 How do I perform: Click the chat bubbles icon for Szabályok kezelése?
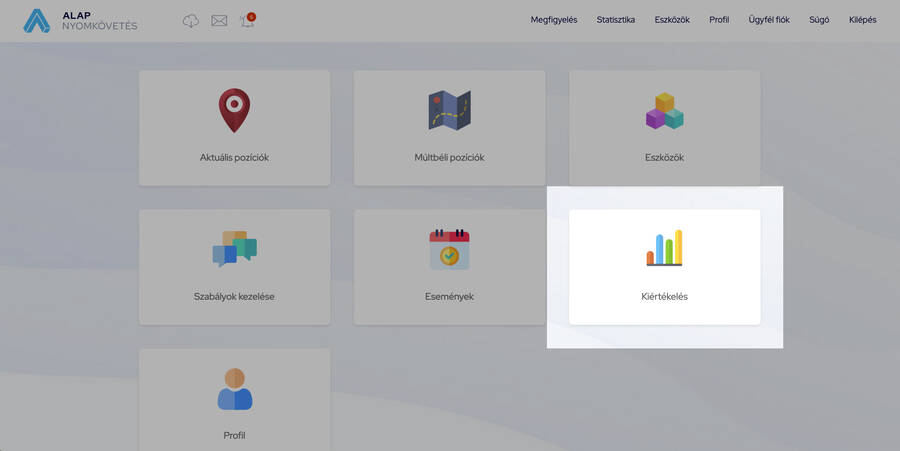(234, 249)
